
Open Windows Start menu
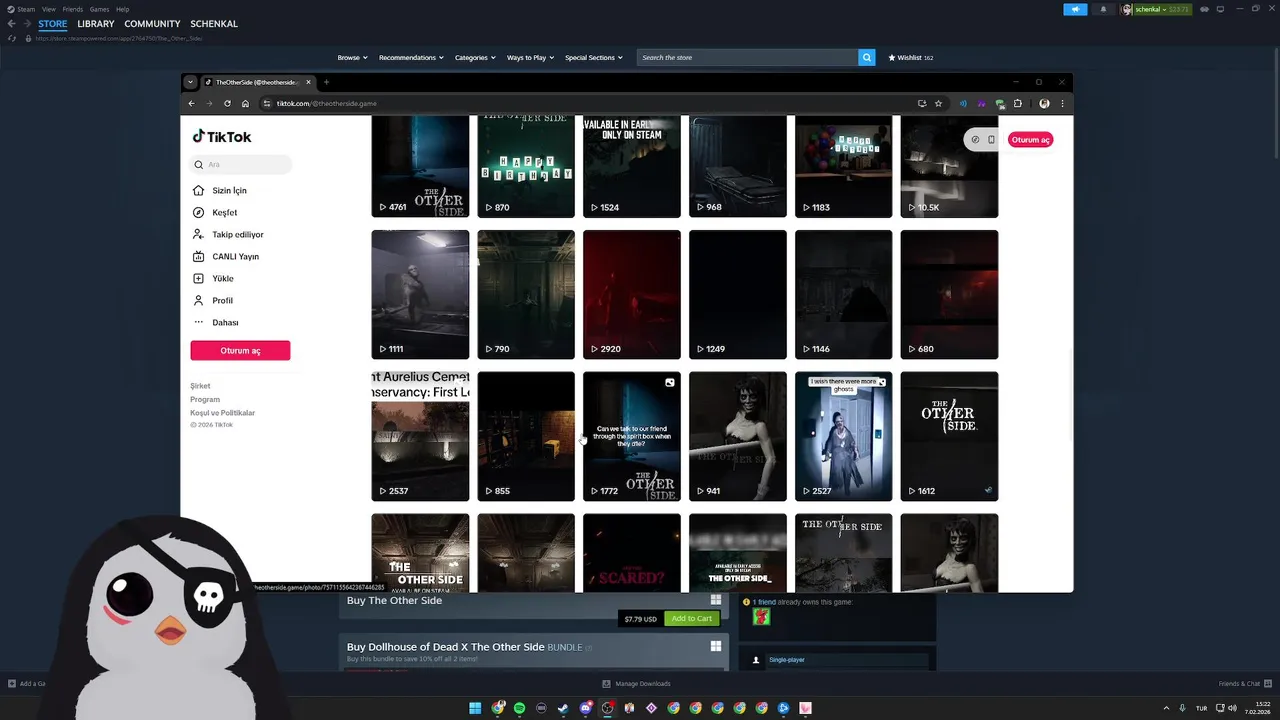pyautogui.click(x=475, y=708)
